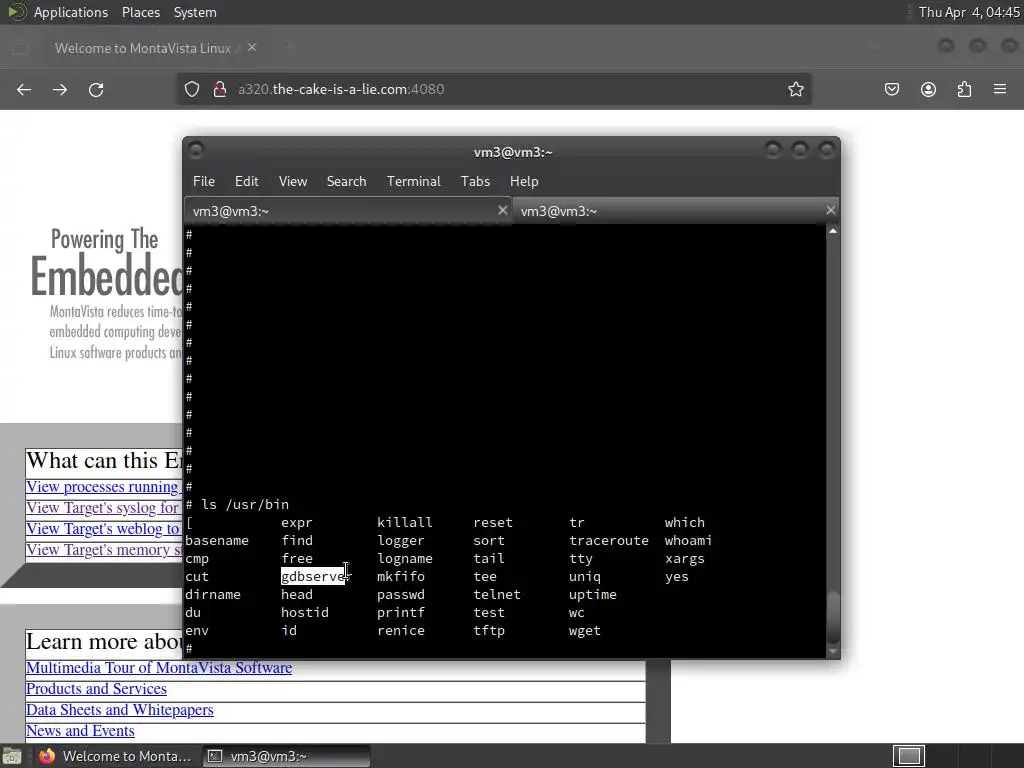Open the tracking protection shield icon

click(191, 89)
